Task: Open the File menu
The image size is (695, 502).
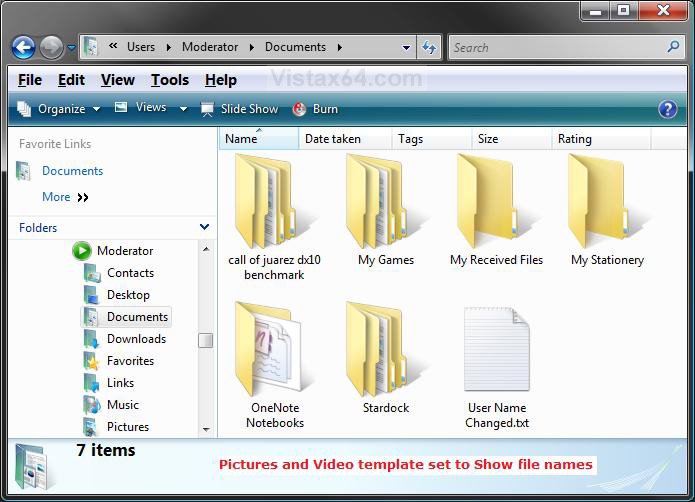Action: [x=30, y=80]
